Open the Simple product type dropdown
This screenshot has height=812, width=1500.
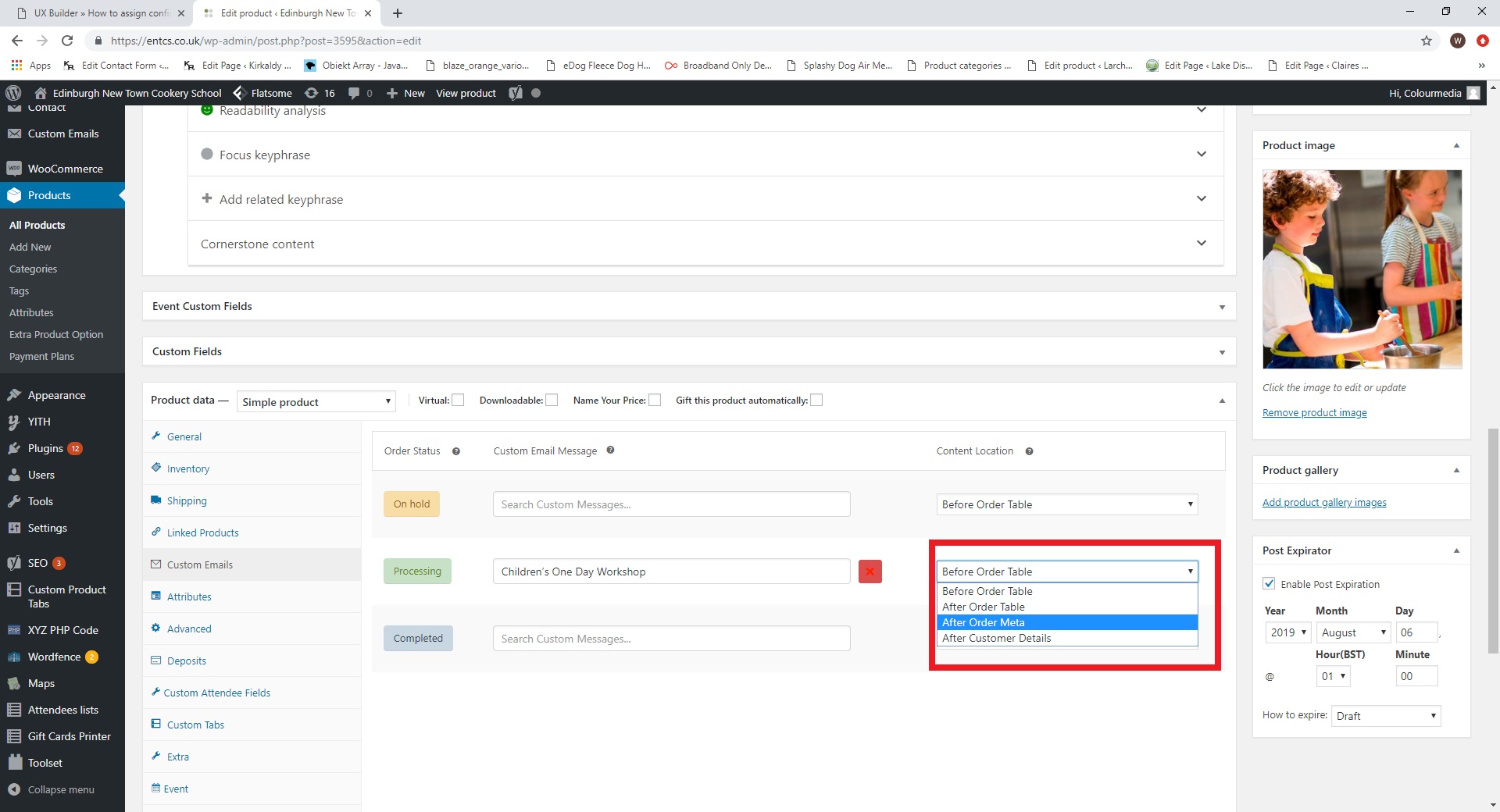(316, 402)
